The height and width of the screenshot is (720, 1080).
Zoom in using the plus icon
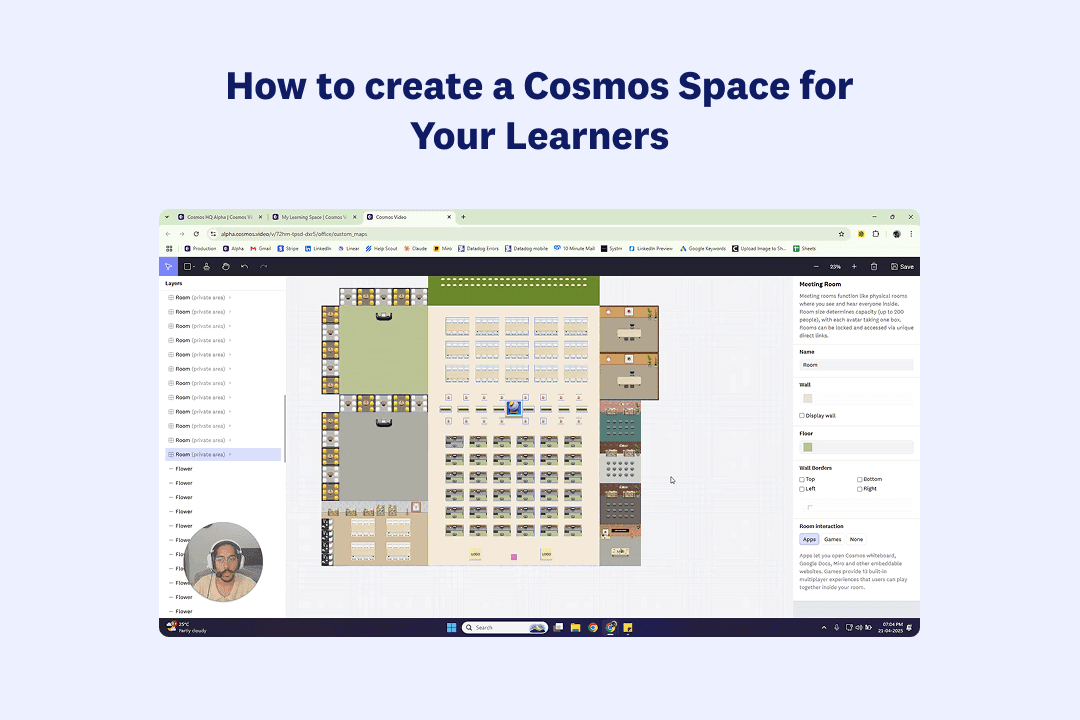pos(853,267)
